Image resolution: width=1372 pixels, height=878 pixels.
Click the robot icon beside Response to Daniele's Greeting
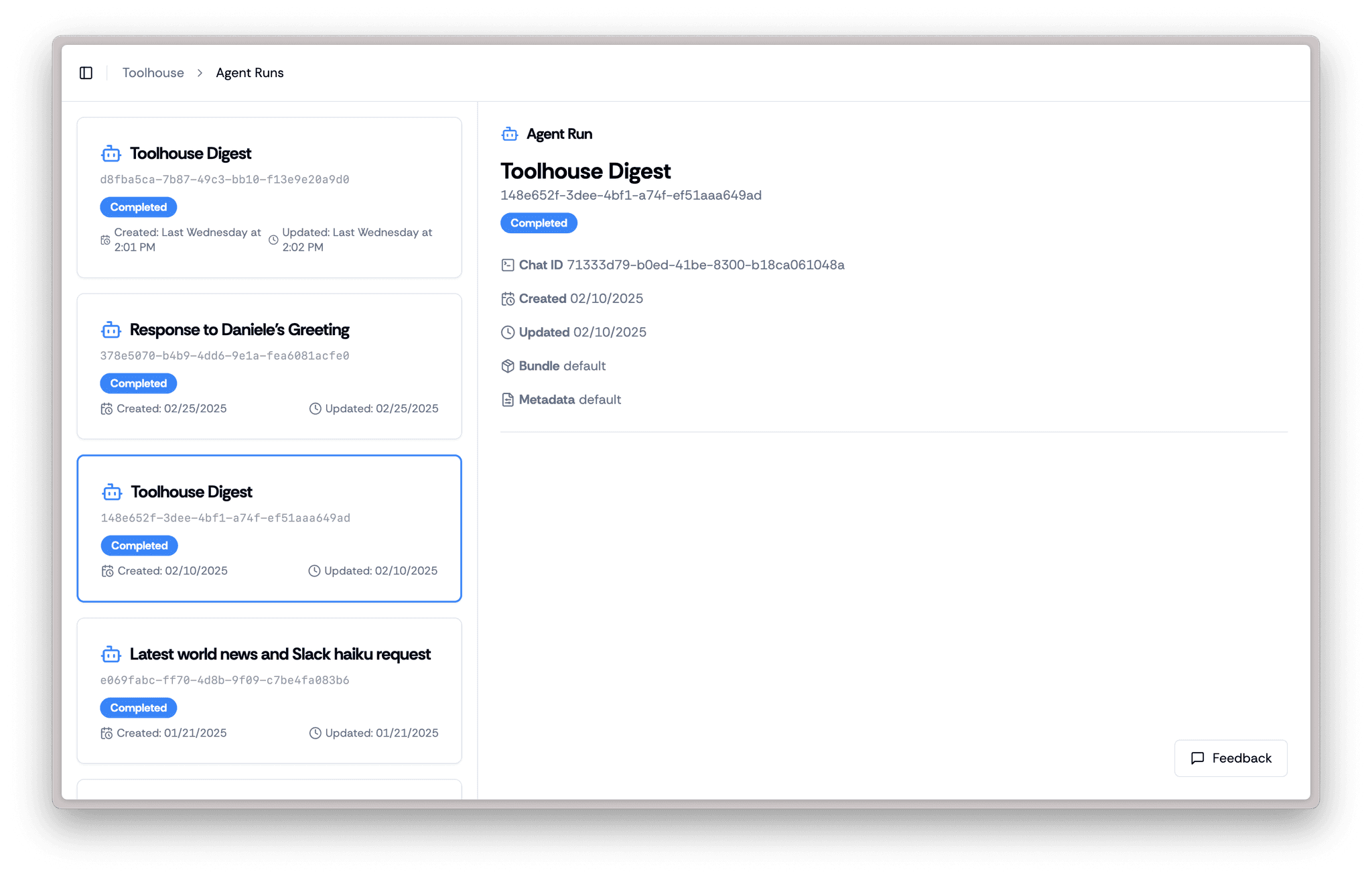(x=111, y=330)
